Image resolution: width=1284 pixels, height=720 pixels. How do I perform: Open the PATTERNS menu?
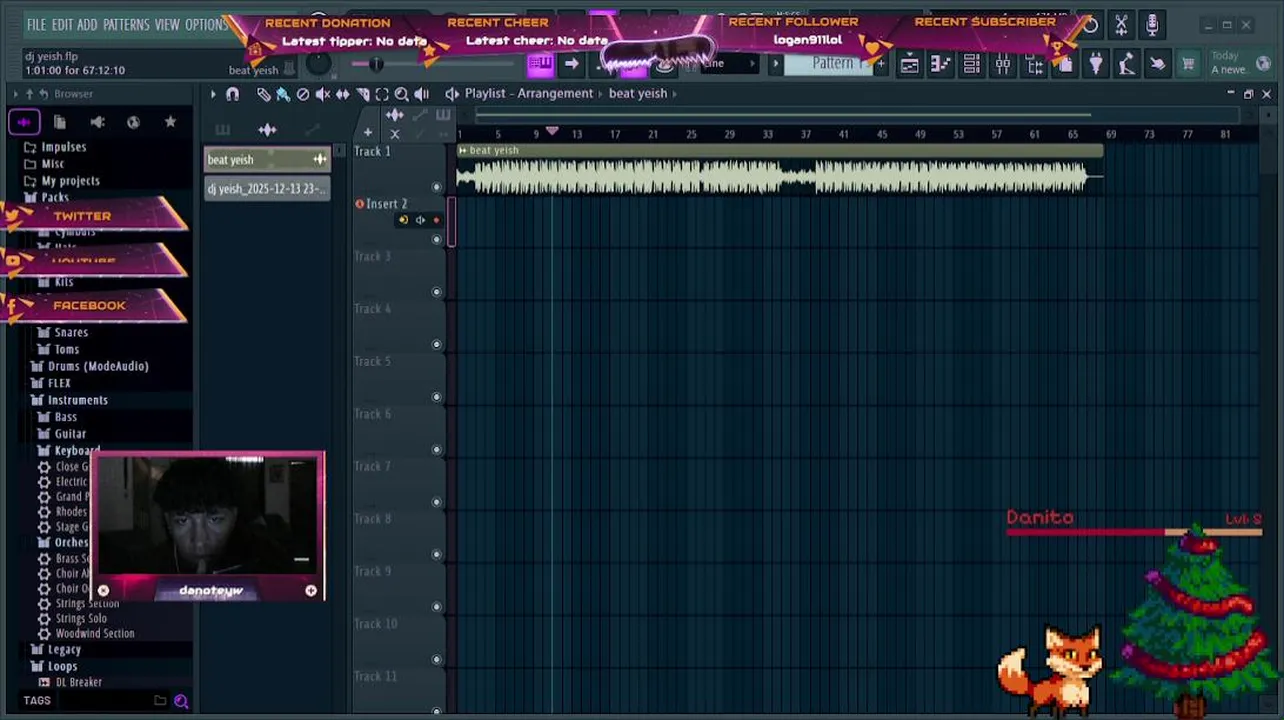click(126, 25)
